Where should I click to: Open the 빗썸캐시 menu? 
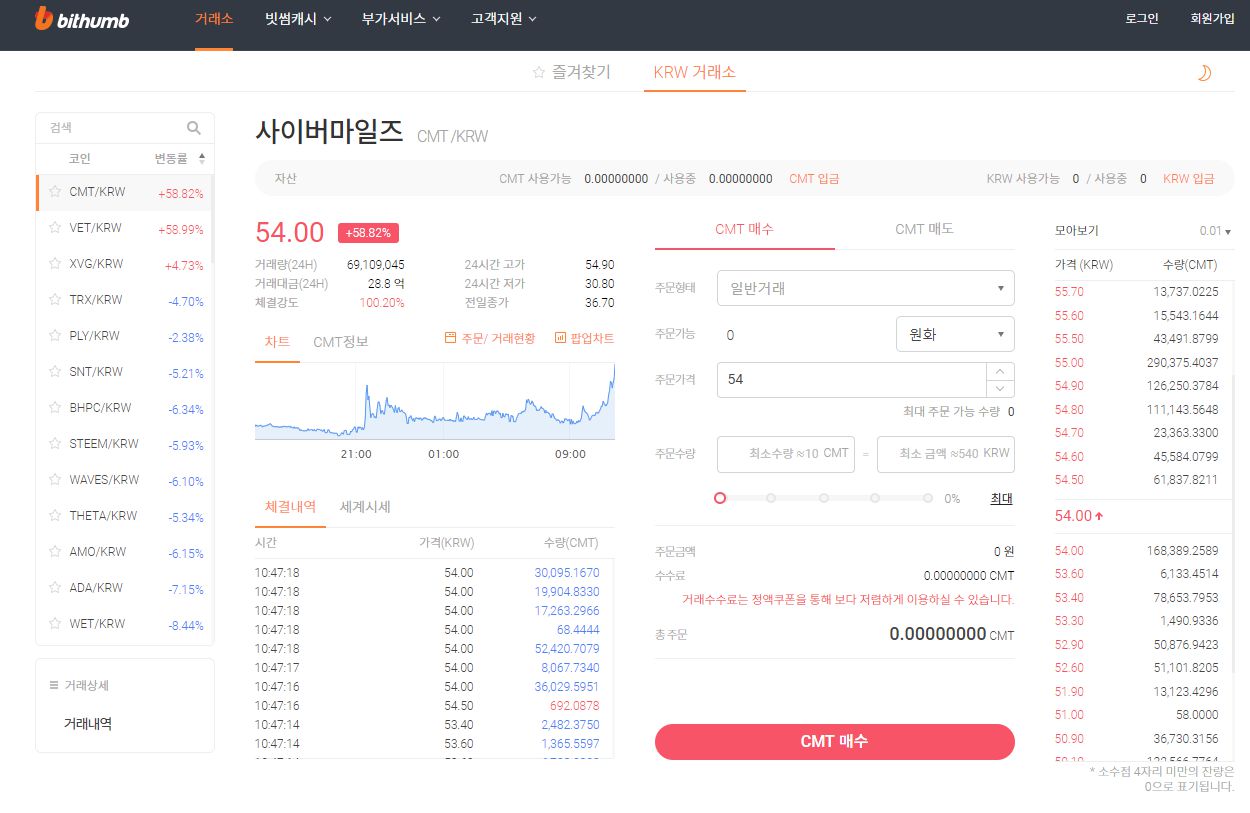point(298,19)
